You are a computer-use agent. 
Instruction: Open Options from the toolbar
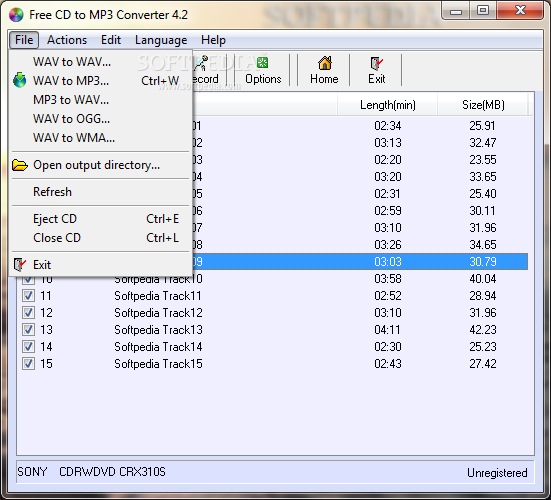click(263, 70)
